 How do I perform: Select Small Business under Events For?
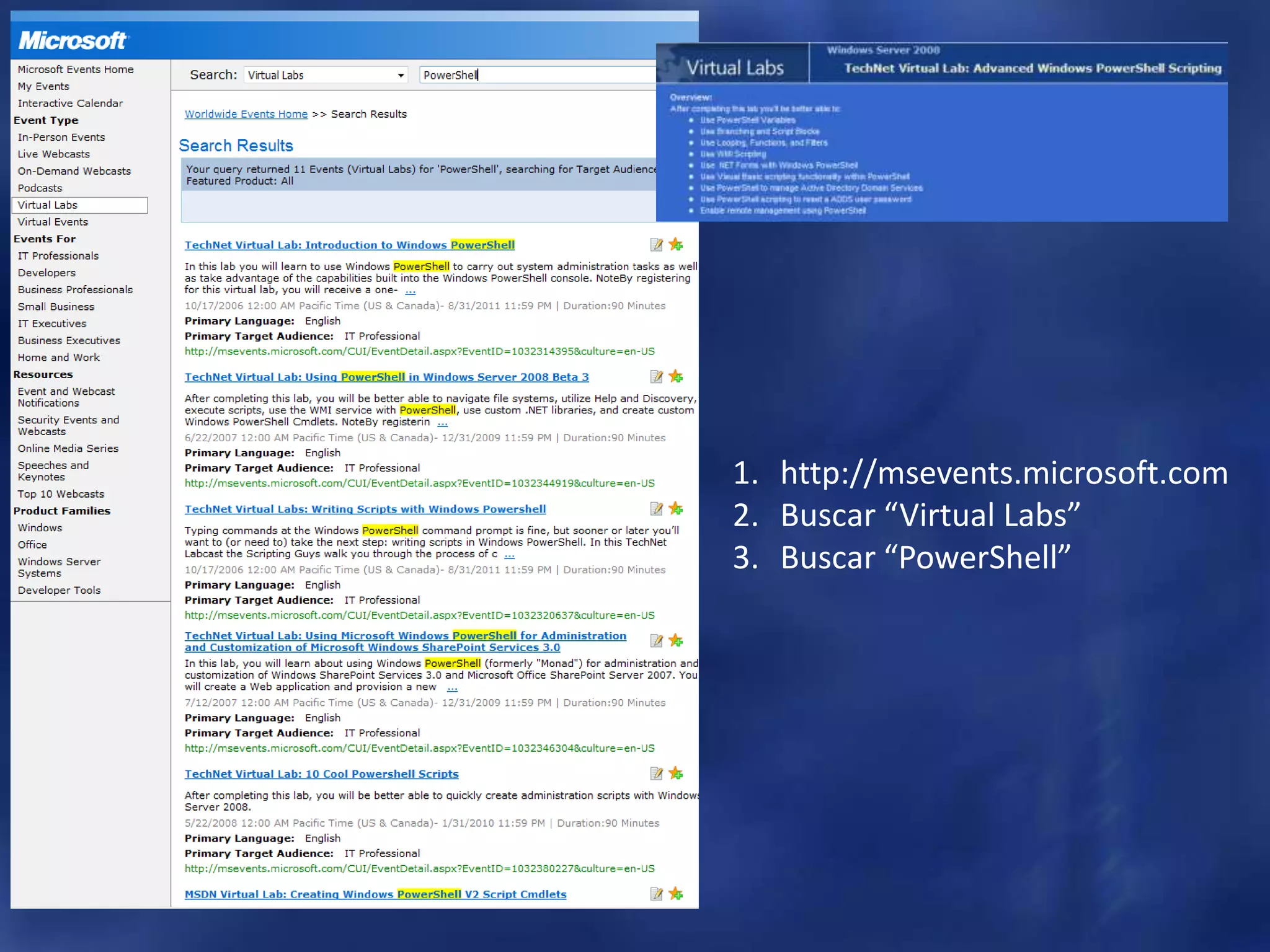pyautogui.click(x=56, y=306)
